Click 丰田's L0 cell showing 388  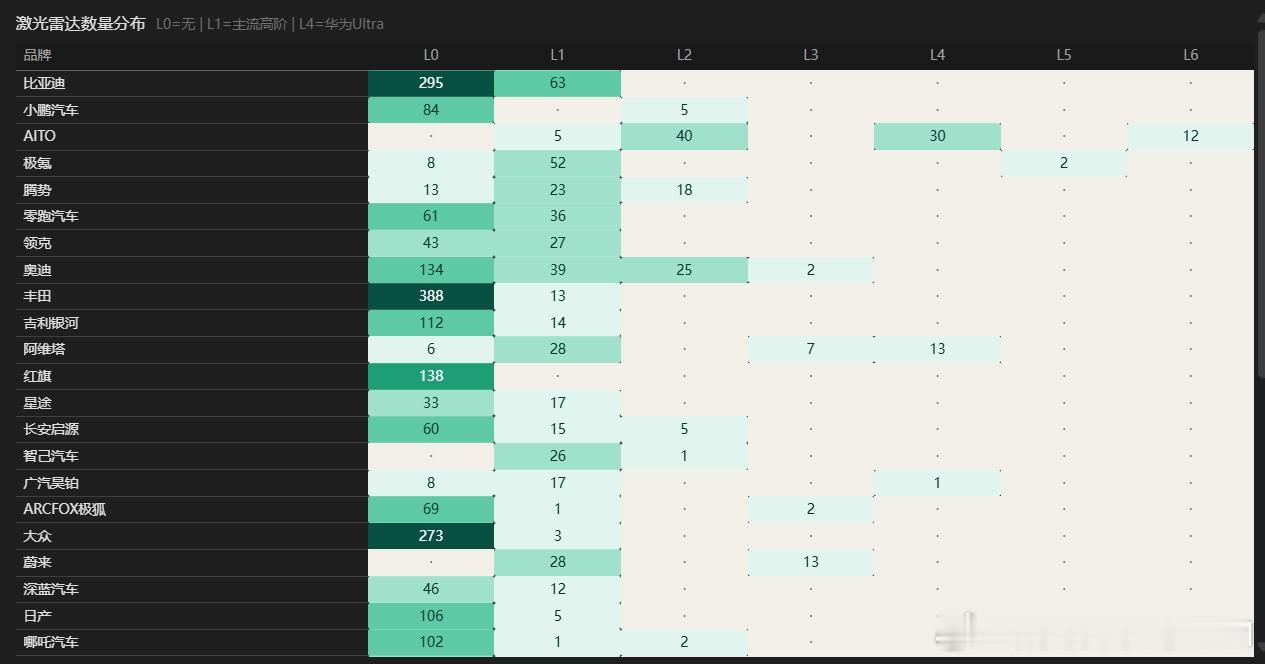pos(431,296)
